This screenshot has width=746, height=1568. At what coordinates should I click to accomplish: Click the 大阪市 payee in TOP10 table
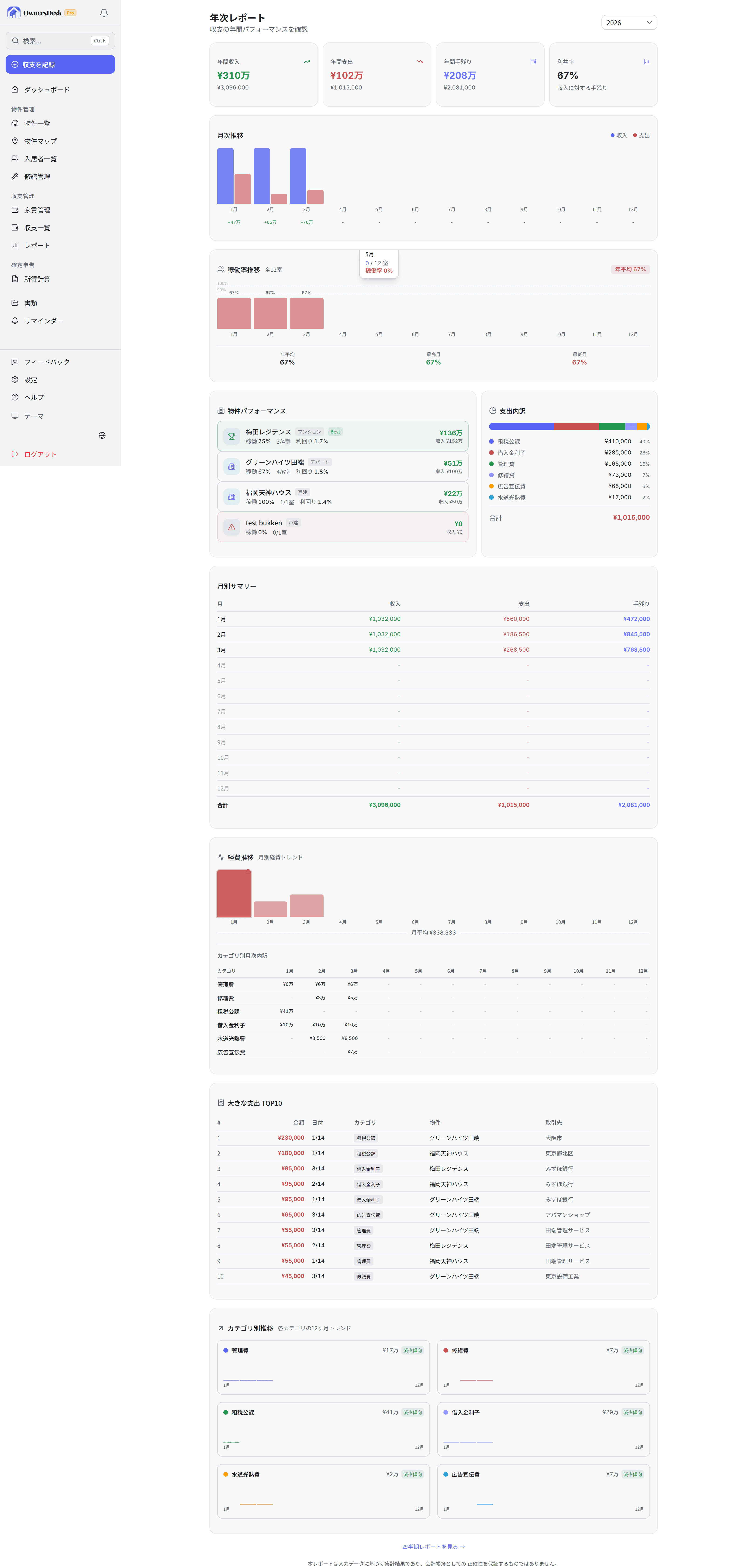point(554,1138)
